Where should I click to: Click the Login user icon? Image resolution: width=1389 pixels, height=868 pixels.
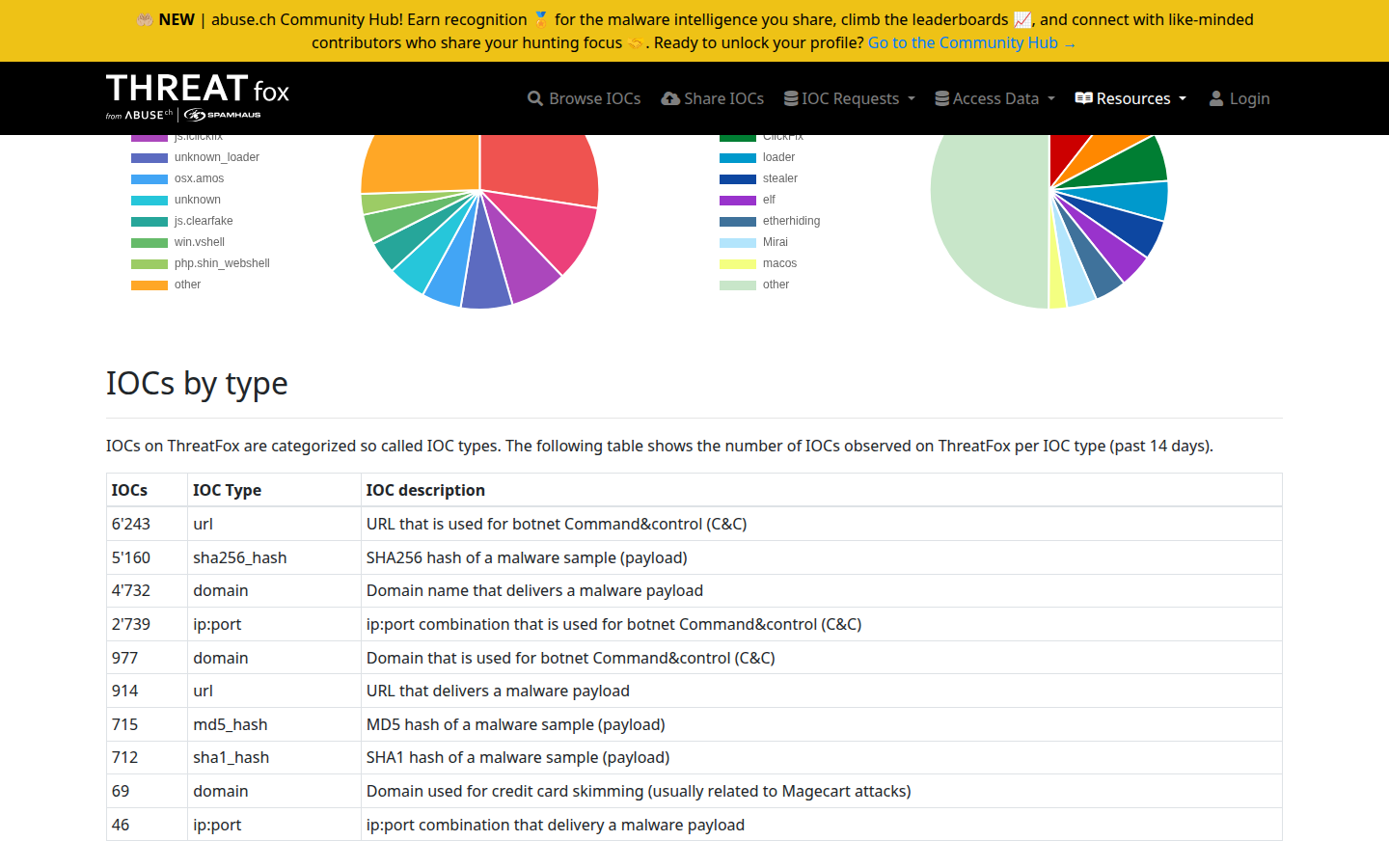click(1216, 98)
